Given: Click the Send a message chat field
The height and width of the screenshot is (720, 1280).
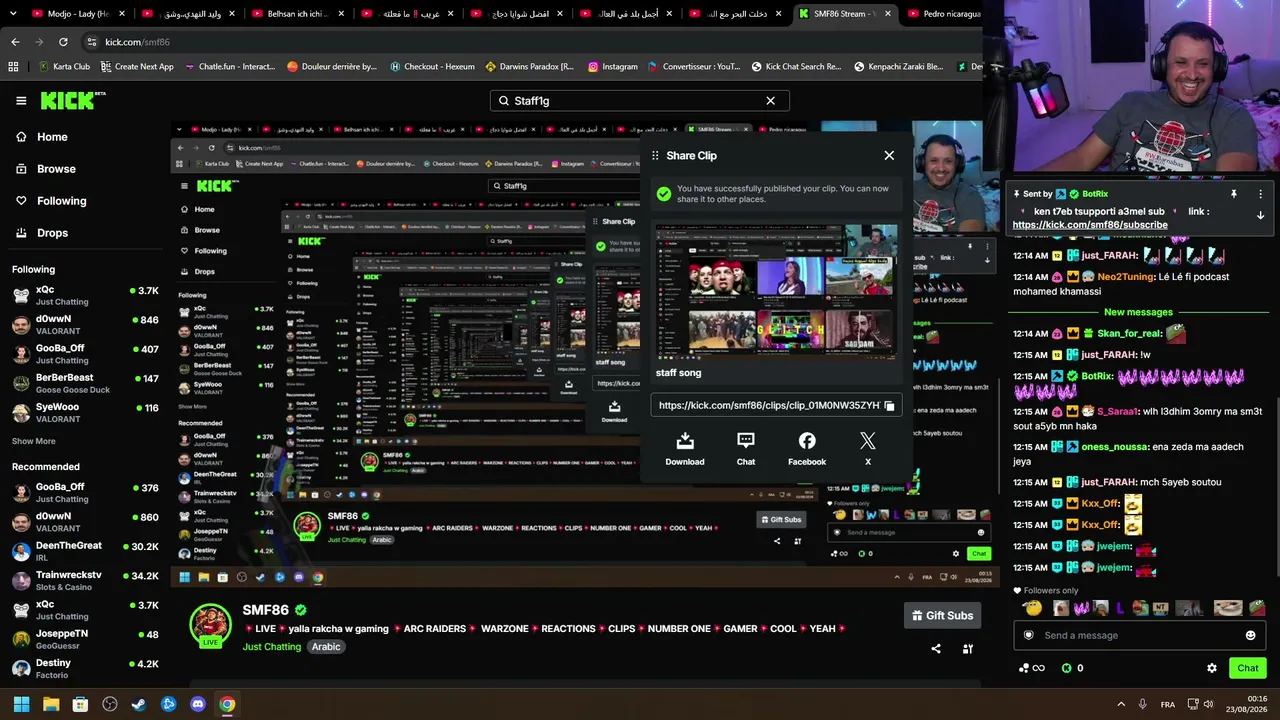Looking at the screenshot, I should coord(1138,636).
